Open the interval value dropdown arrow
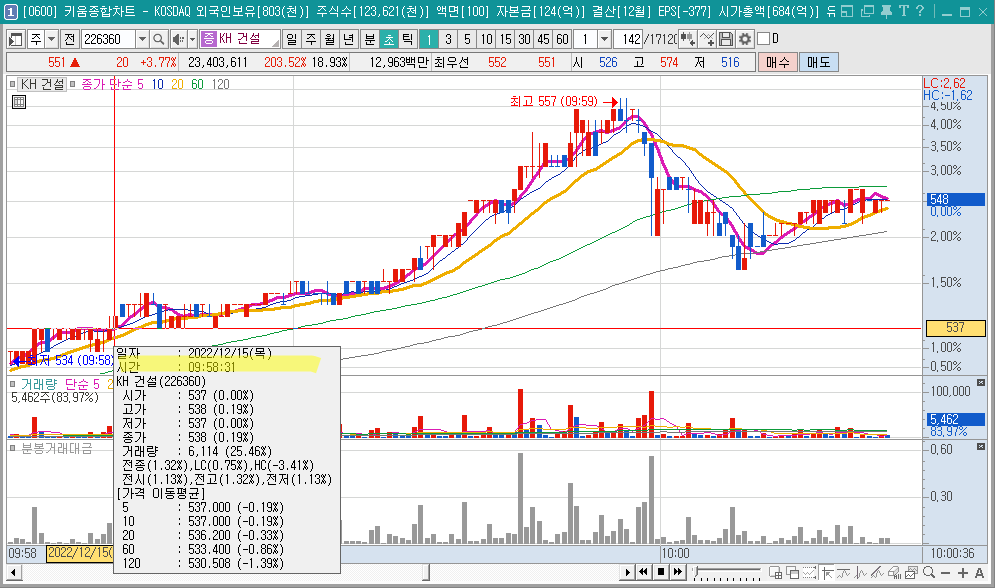995x588 pixels. pos(604,39)
